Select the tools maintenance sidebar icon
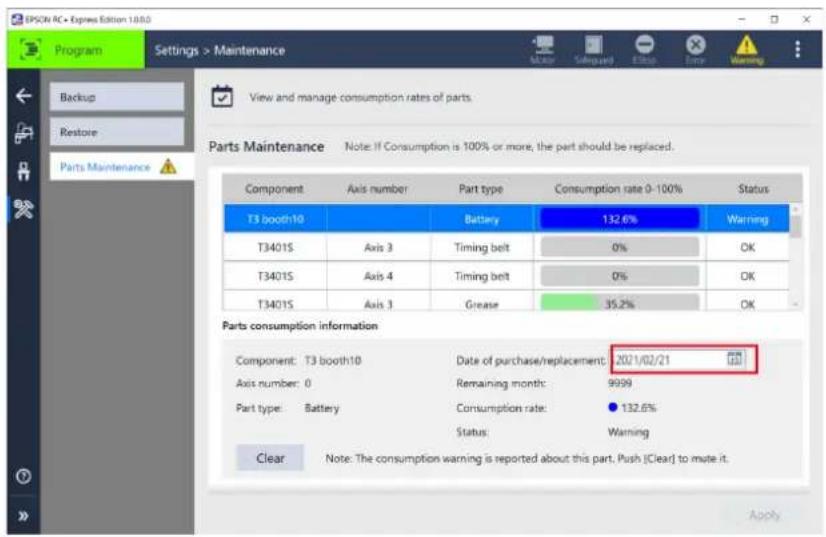 click(x=24, y=209)
